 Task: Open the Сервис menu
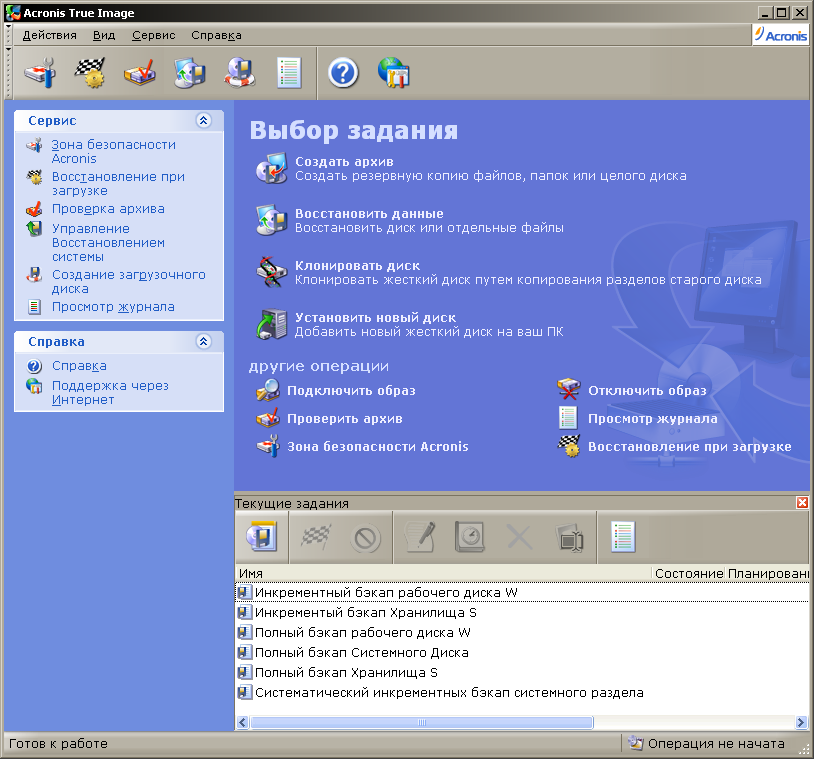pyautogui.click(x=153, y=35)
